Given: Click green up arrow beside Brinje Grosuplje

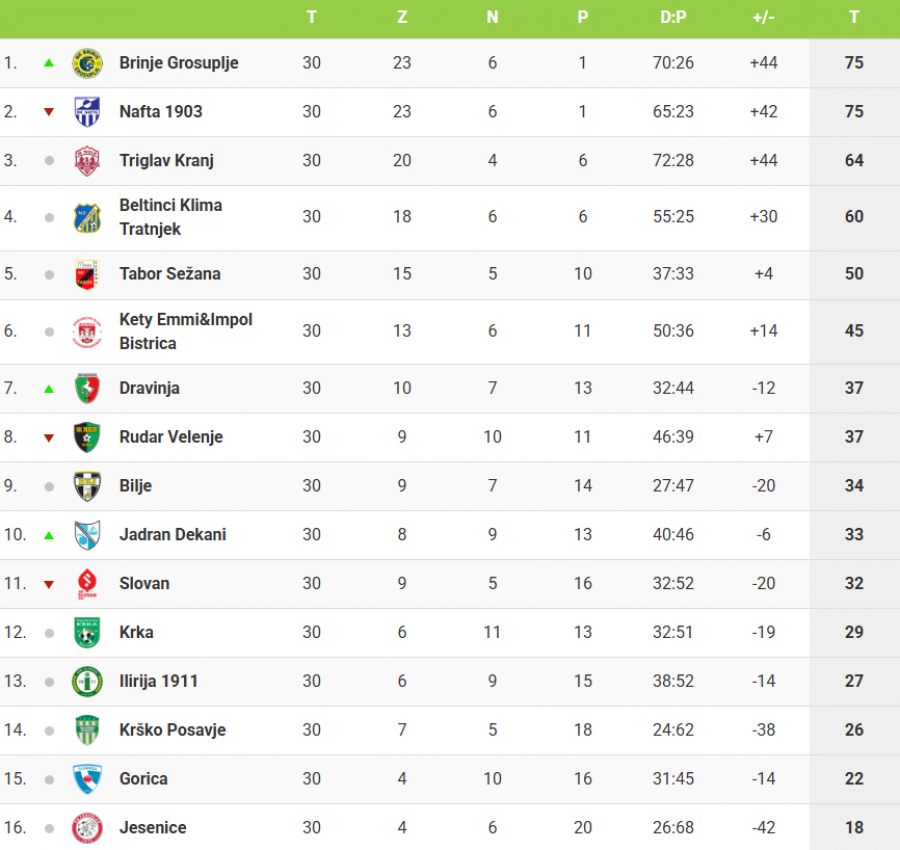Looking at the screenshot, I should [x=49, y=63].
